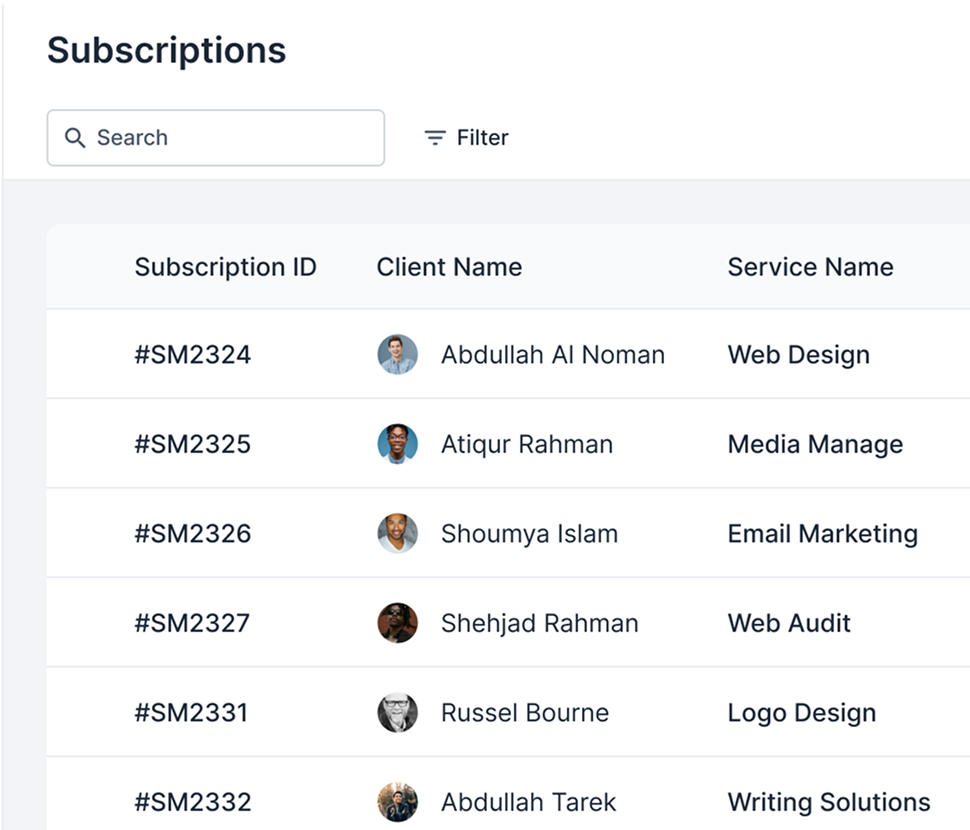Sort by the Subscription ID column header
This screenshot has height=830, width=970.
[225, 267]
